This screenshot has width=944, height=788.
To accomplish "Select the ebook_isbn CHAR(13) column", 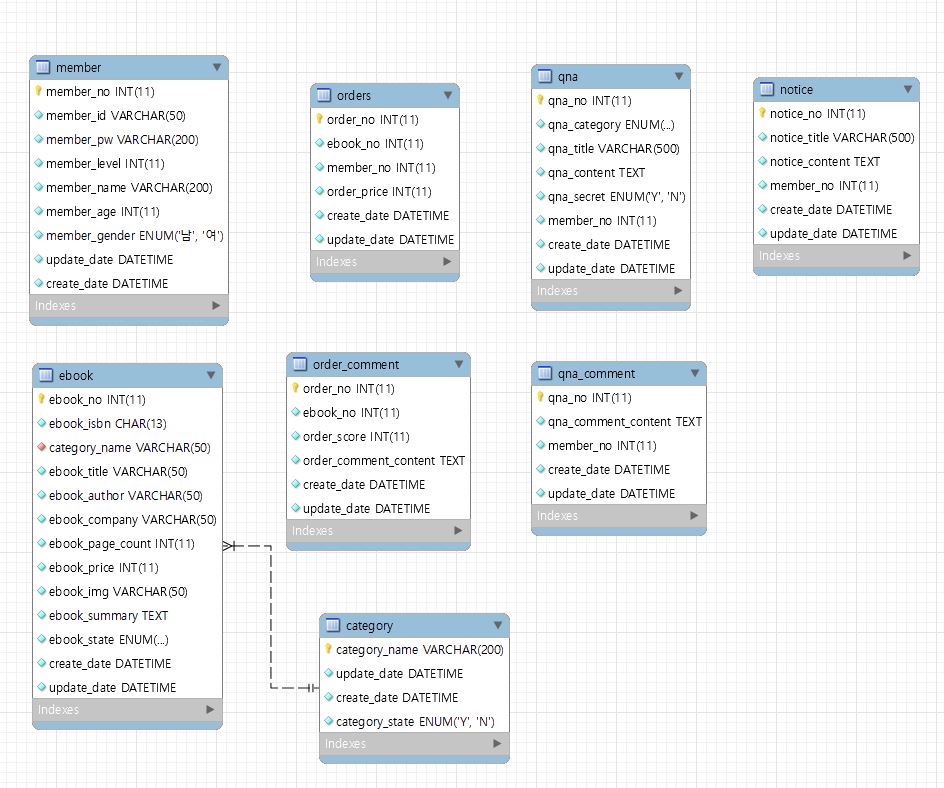I will pos(98,424).
